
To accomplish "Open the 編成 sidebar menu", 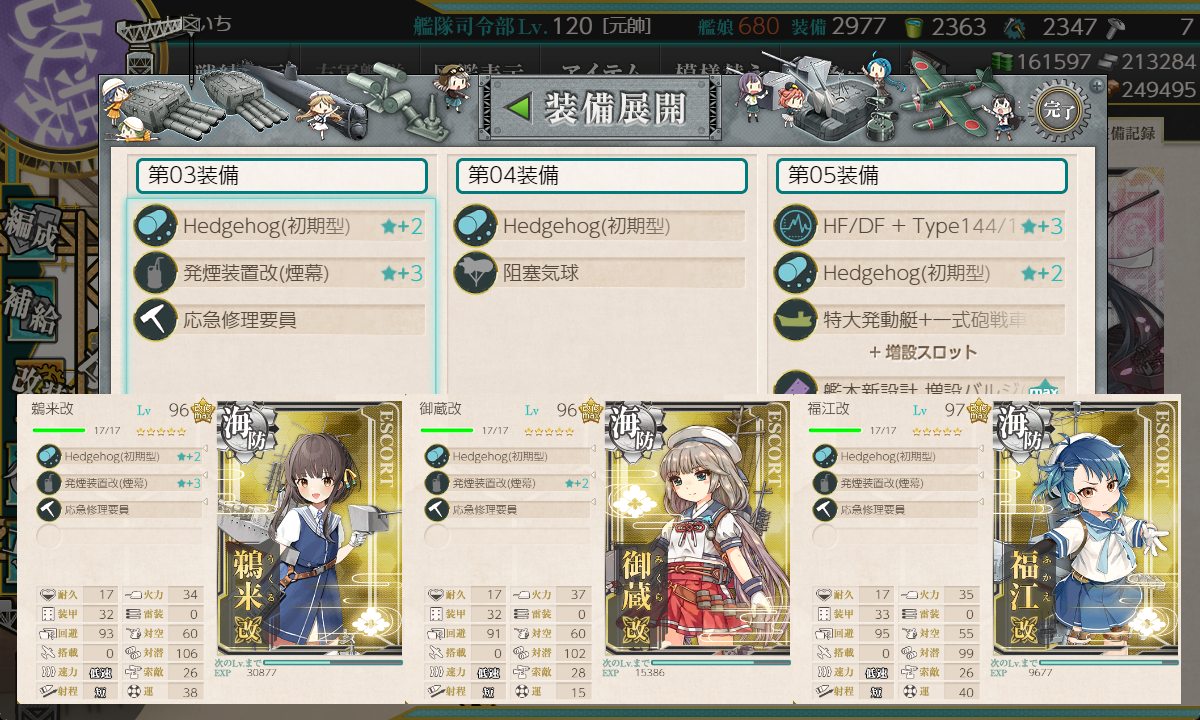I will tap(28, 228).
